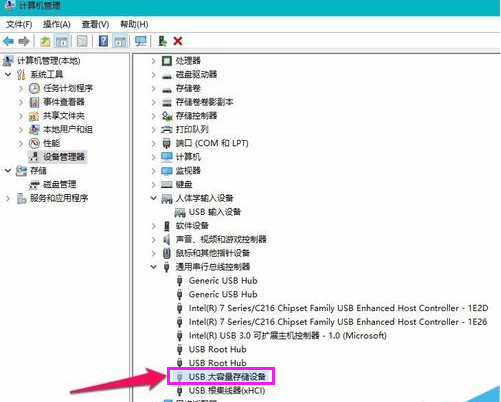Select 设备管理器 in the left tree
The height and width of the screenshot is (402, 501).
(x=64, y=157)
